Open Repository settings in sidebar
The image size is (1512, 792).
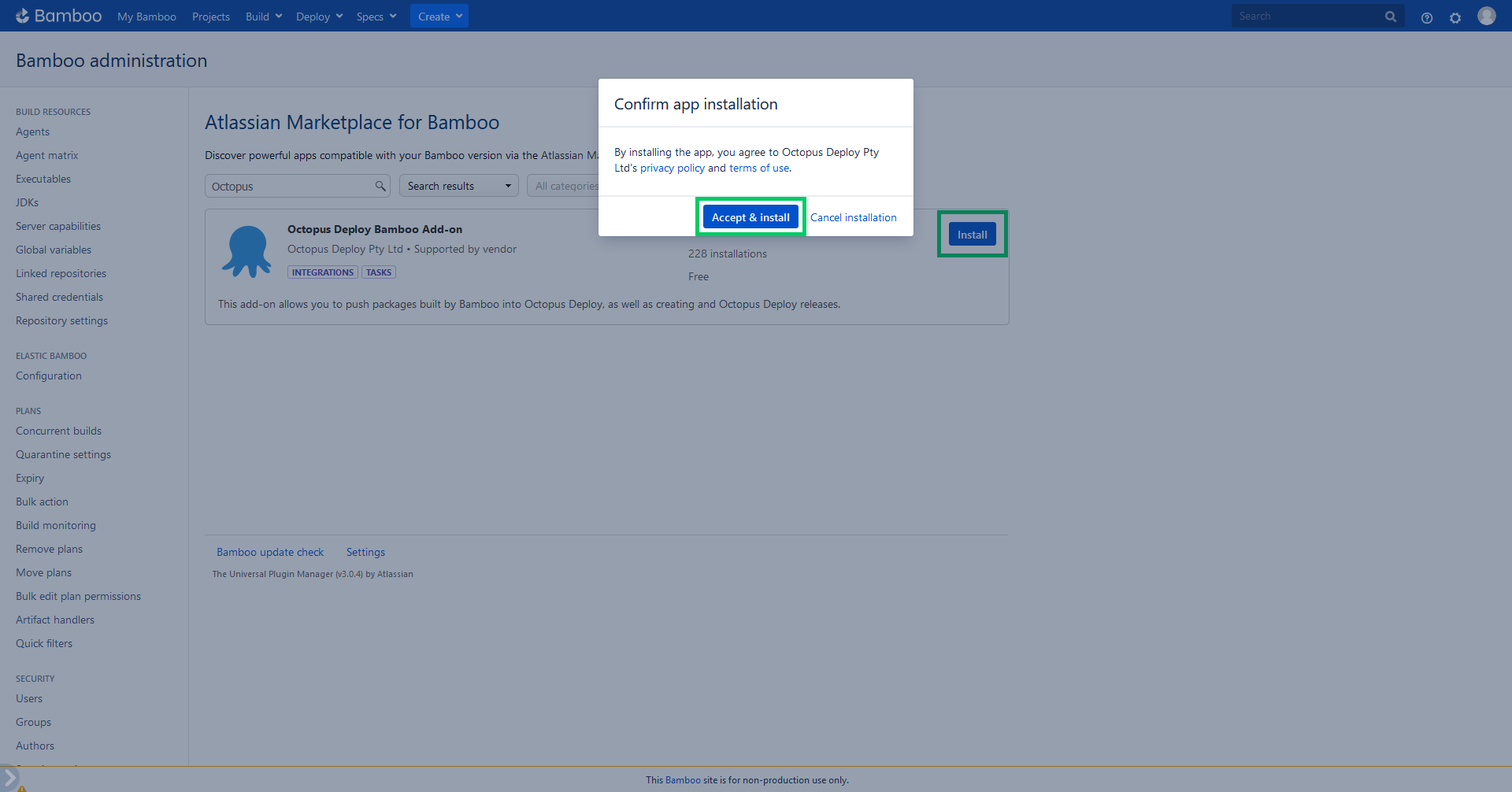(x=61, y=320)
